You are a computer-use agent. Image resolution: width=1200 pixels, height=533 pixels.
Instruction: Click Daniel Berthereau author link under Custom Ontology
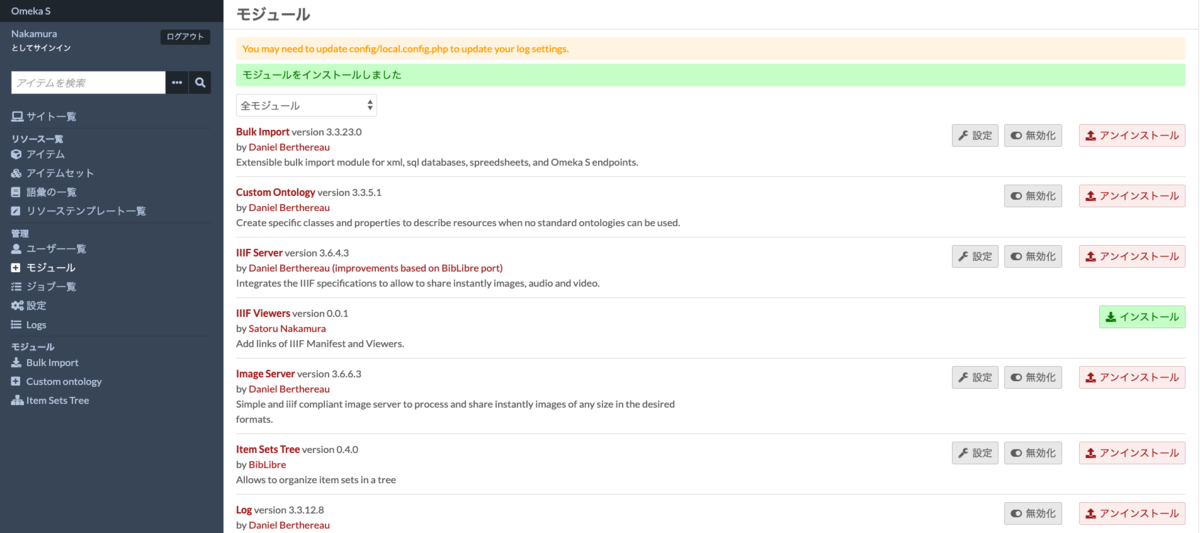[x=289, y=208]
